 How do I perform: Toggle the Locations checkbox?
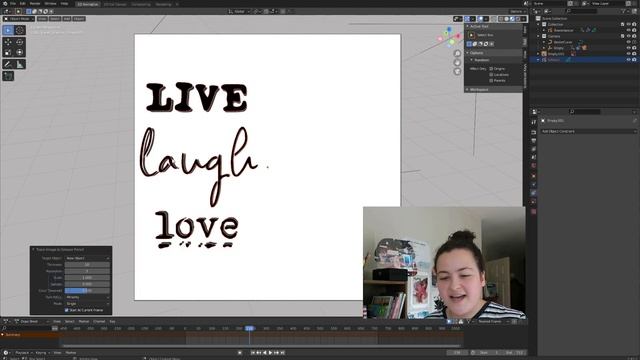[491, 75]
